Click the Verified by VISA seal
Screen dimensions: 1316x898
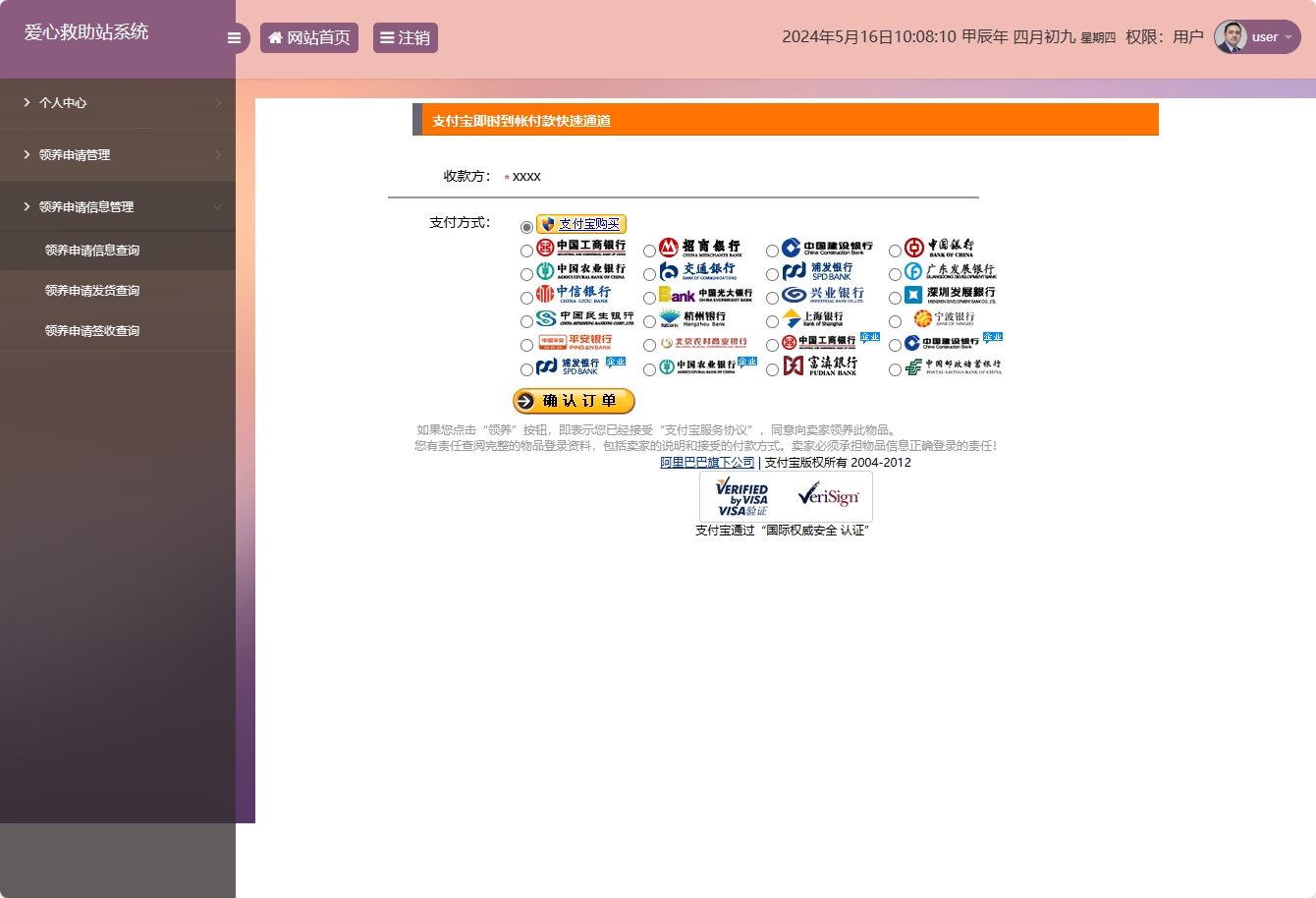click(743, 496)
